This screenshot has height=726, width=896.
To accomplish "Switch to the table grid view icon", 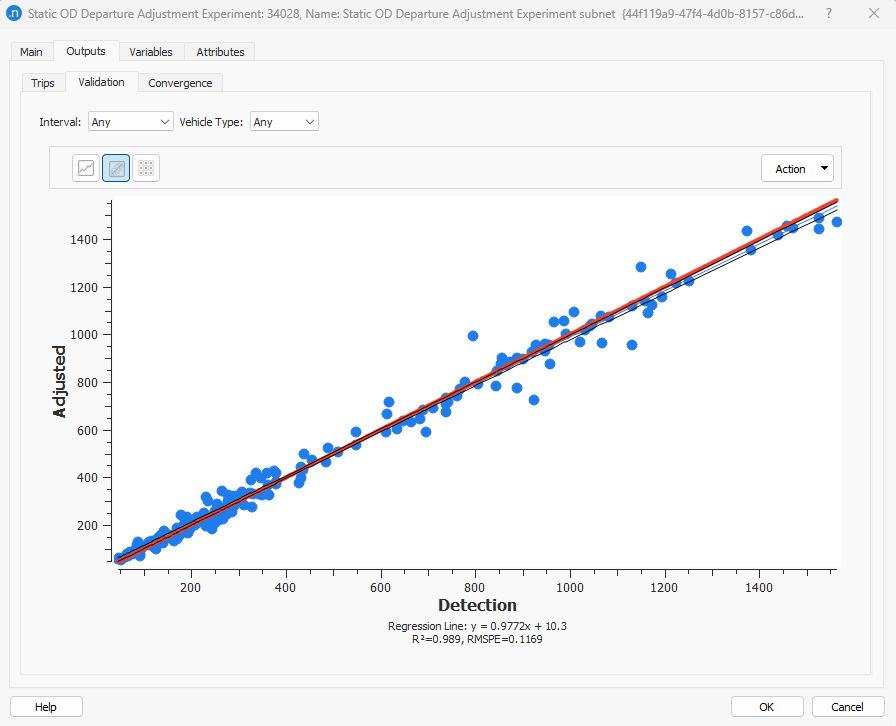I will (x=146, y=169).
